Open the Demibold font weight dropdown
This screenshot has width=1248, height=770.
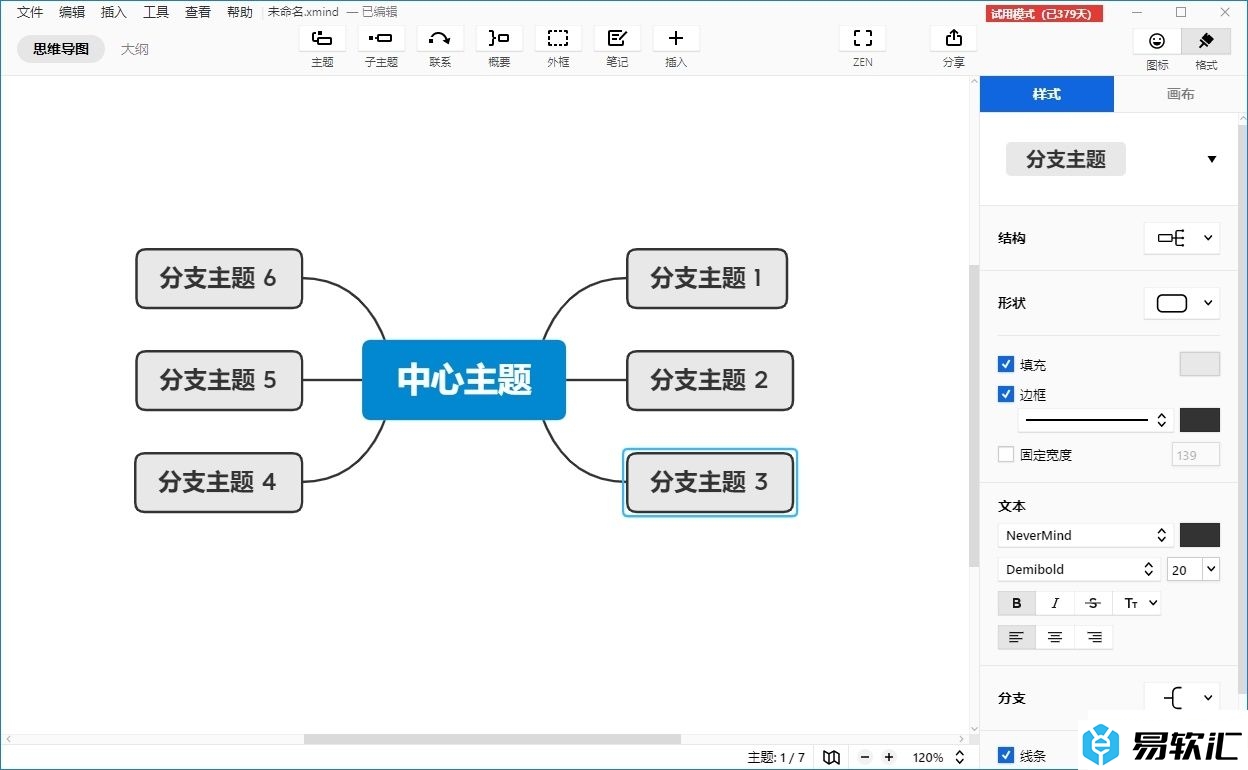pos(1078,569)
